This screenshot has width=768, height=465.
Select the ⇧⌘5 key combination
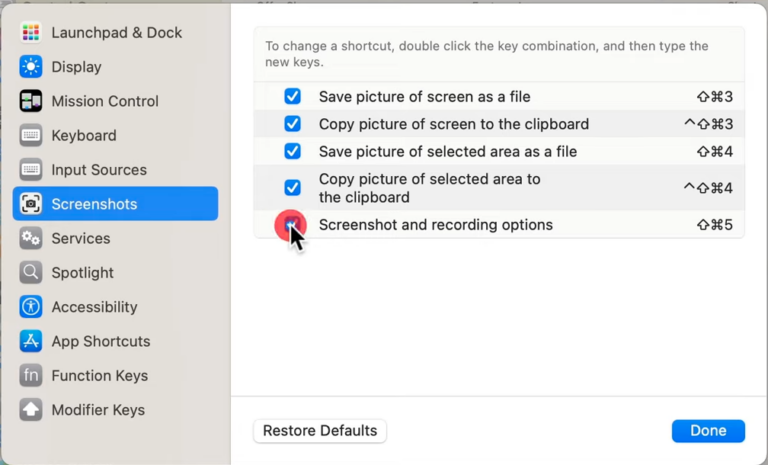pyautogui.click(x=715, y=225)
